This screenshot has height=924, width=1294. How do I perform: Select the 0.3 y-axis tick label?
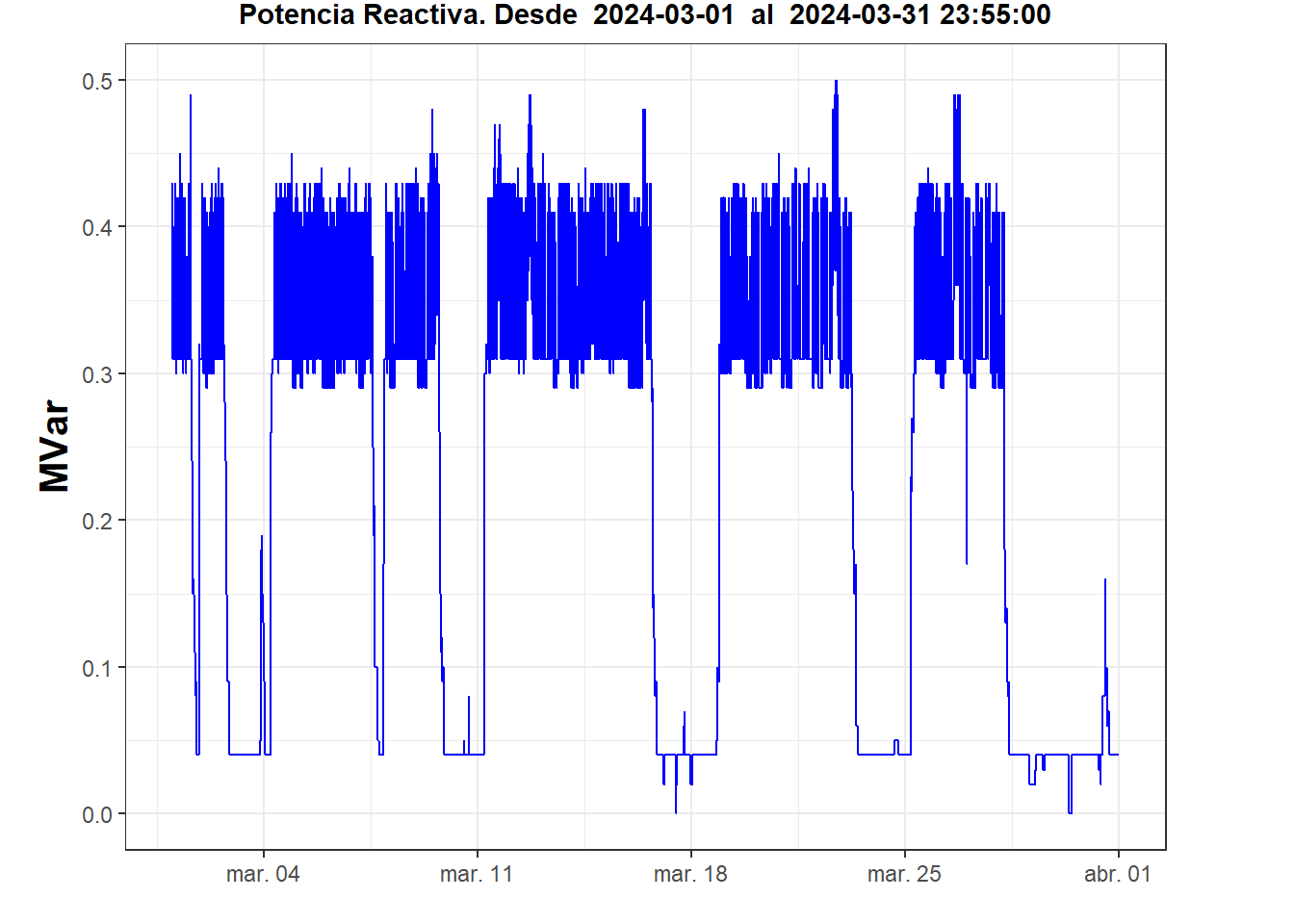(x=96, y=375)
